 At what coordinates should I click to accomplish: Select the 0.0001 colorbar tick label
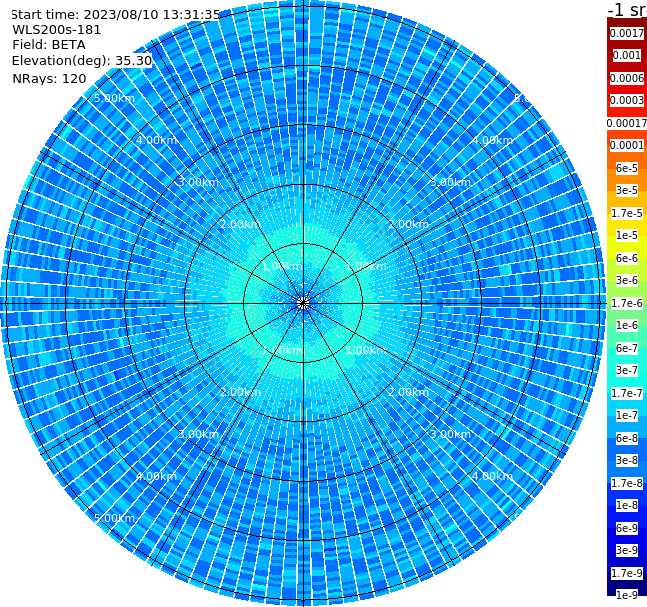point(627,145)
